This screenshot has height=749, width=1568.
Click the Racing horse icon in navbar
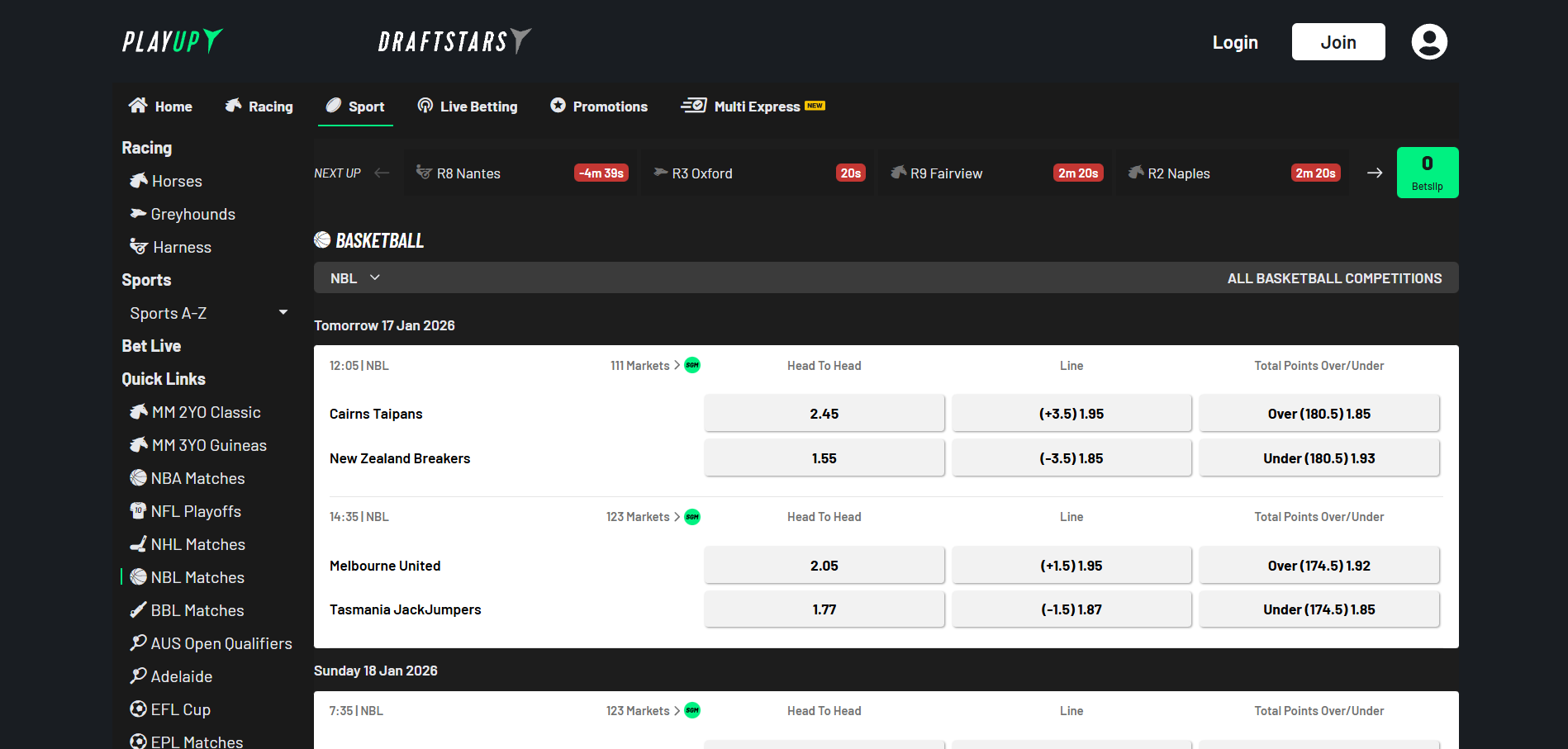[x=234, y=106]
